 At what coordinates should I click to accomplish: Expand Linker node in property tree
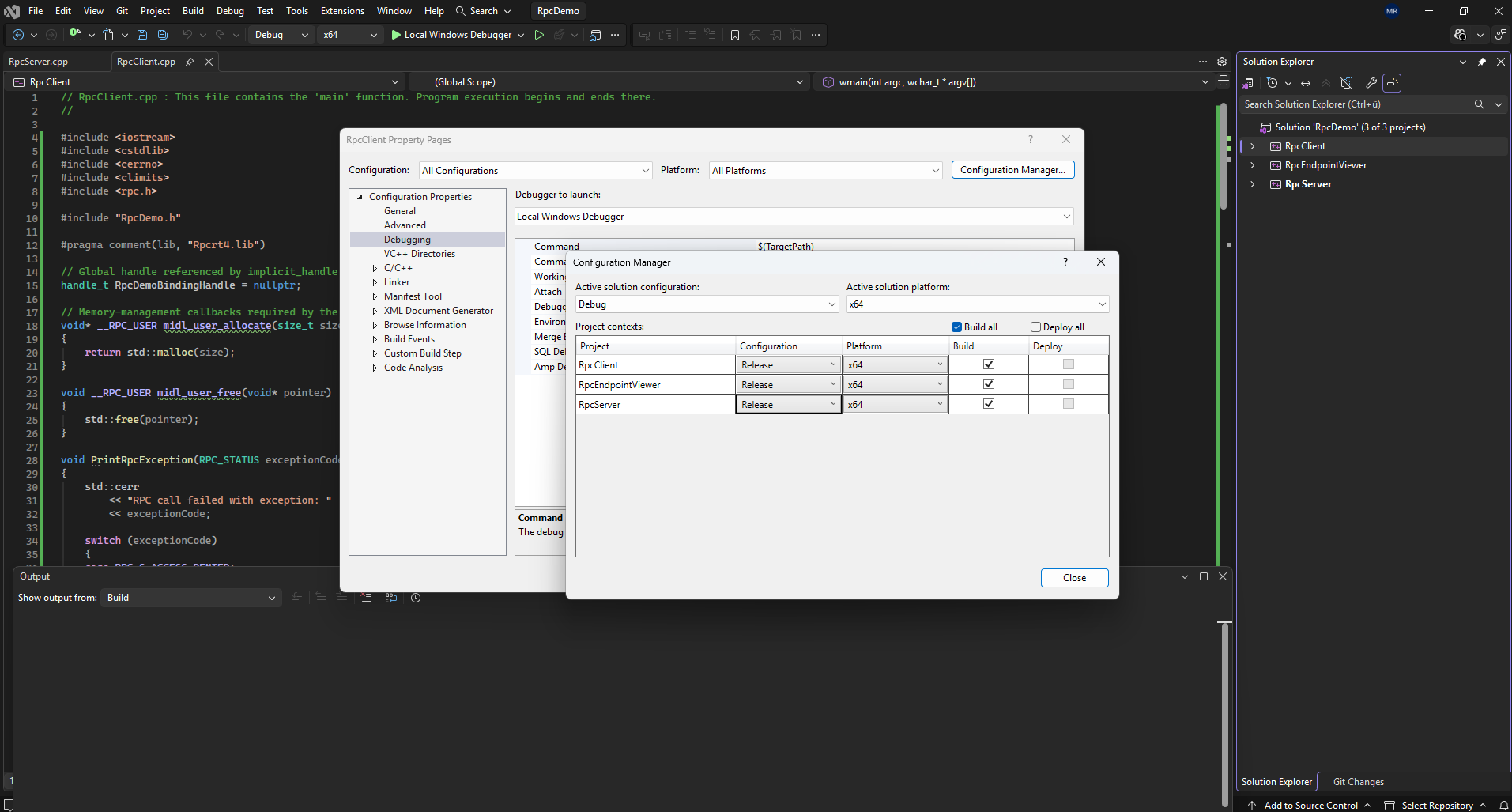(375, 282)
